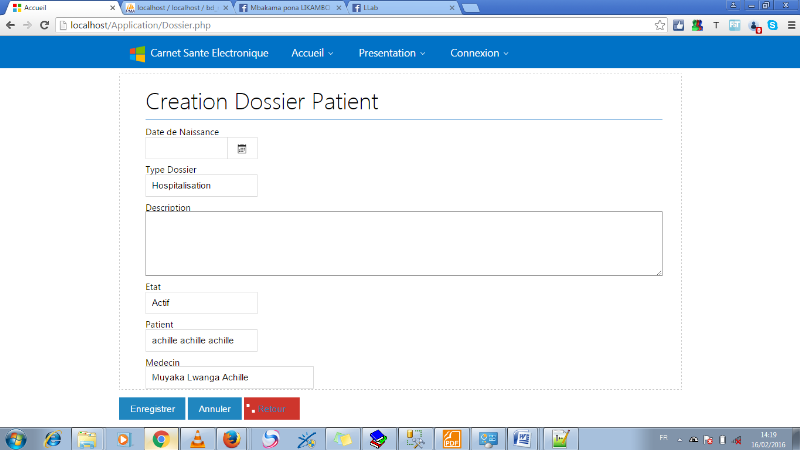The width and height of the screenshot is (800, 450).
Task: Expand the Connexion navigation menu
Action: click(x=479, y=53)
